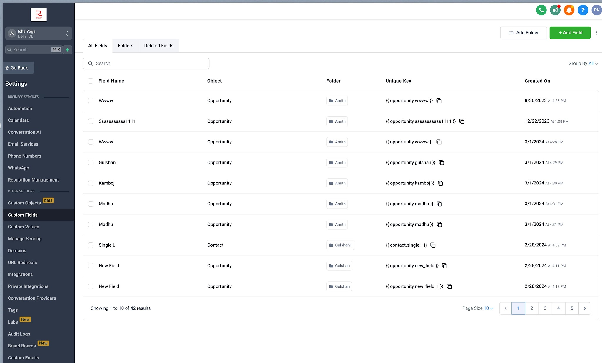Open Integrations in sidebar
The height and width of the screenshot is (363, 602).
coord(20,275)
